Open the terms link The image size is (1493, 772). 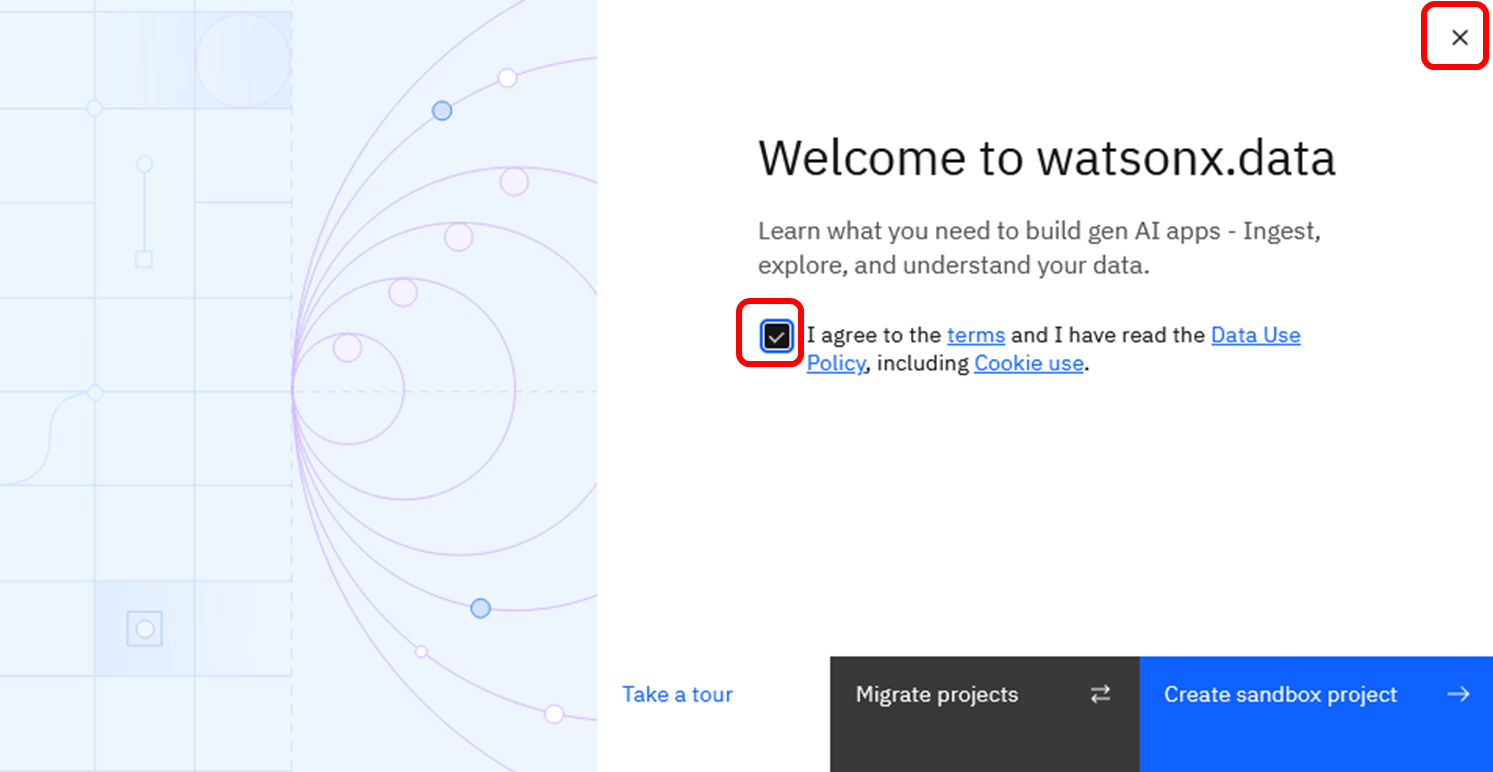(975, 335)
